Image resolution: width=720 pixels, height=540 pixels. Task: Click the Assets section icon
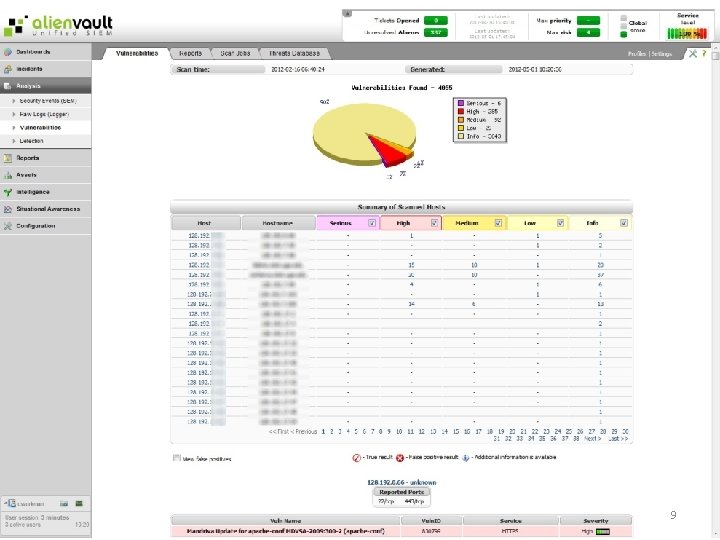(x=8, y=175)
